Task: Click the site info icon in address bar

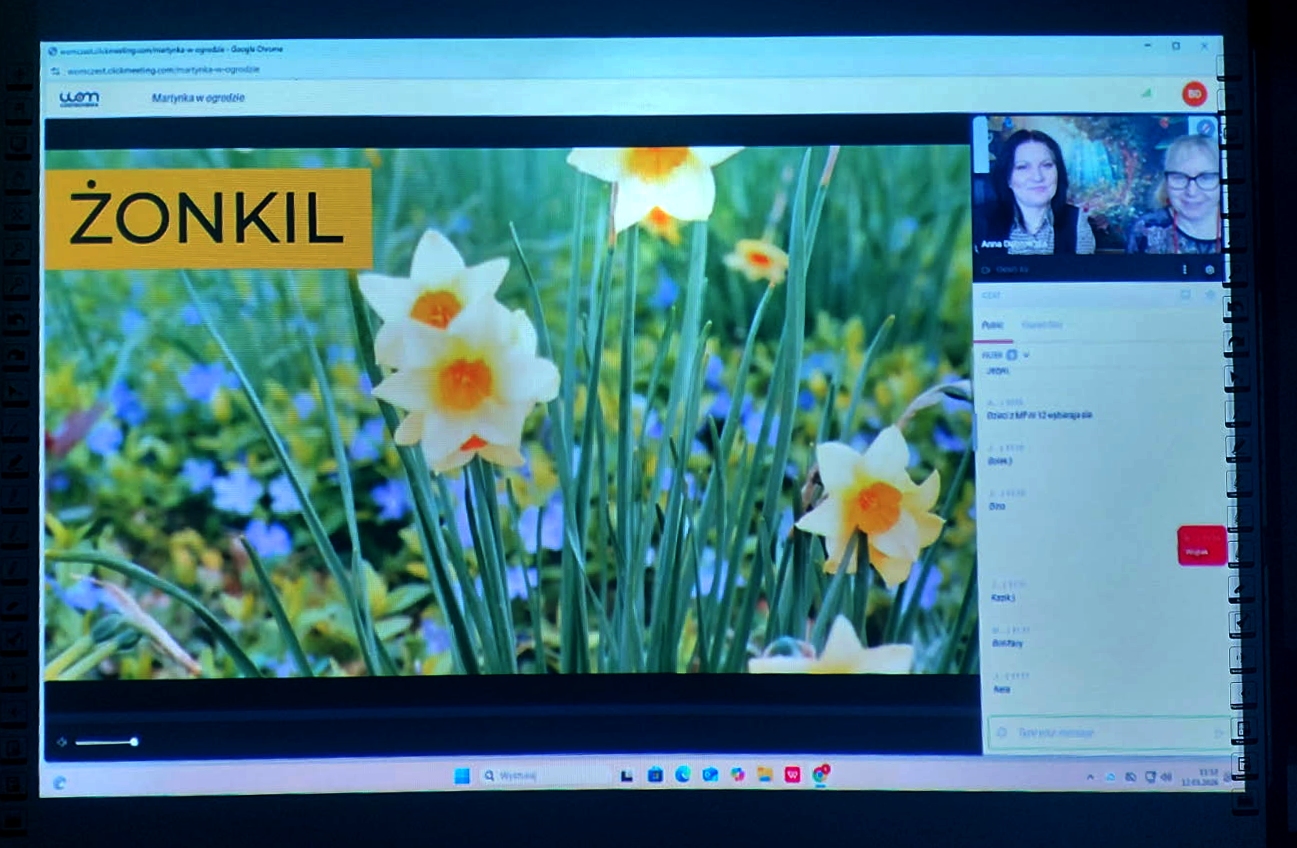Action: pyautogui.click(x=55, y=71)
